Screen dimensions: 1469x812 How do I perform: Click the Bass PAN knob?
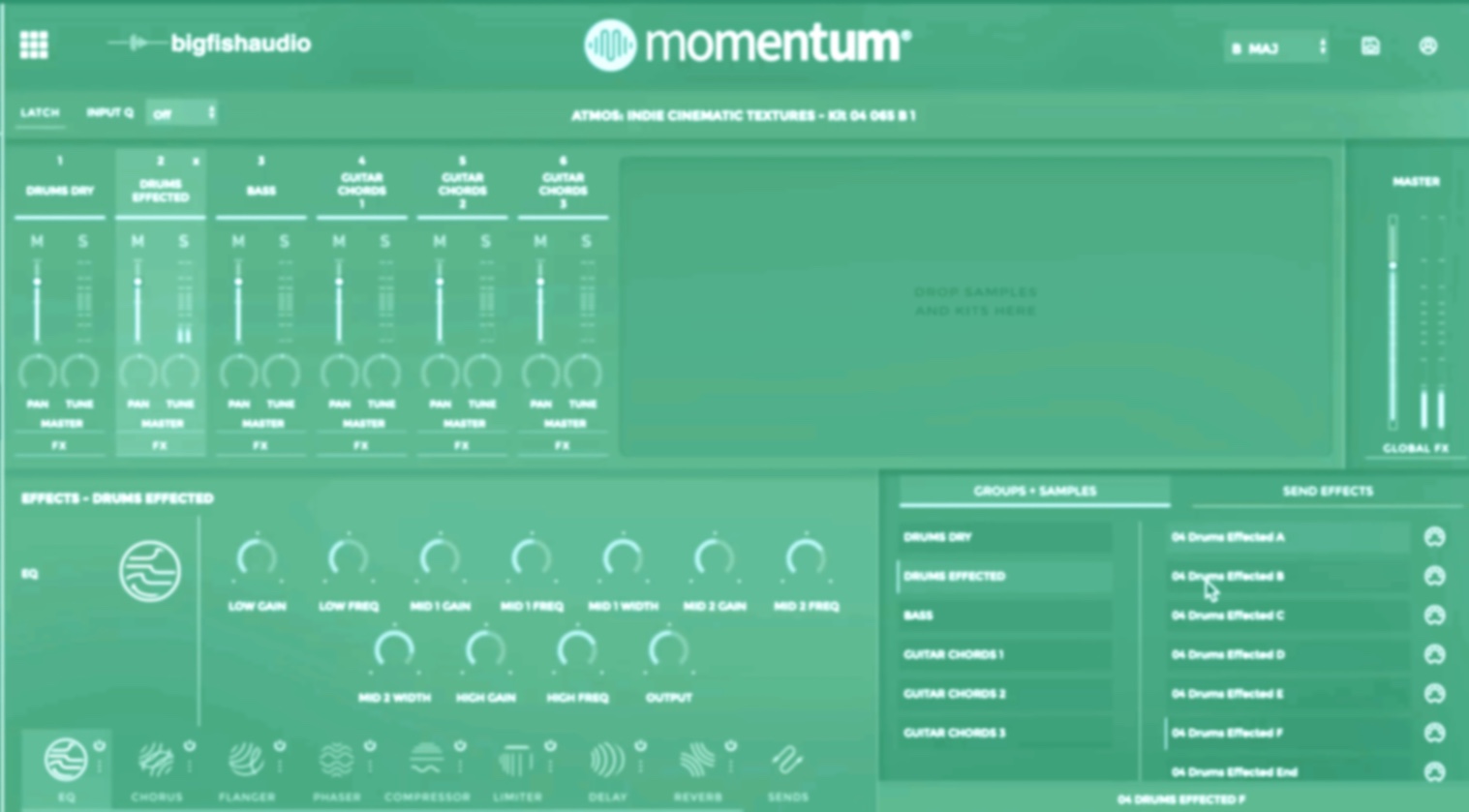click(238, 374)
